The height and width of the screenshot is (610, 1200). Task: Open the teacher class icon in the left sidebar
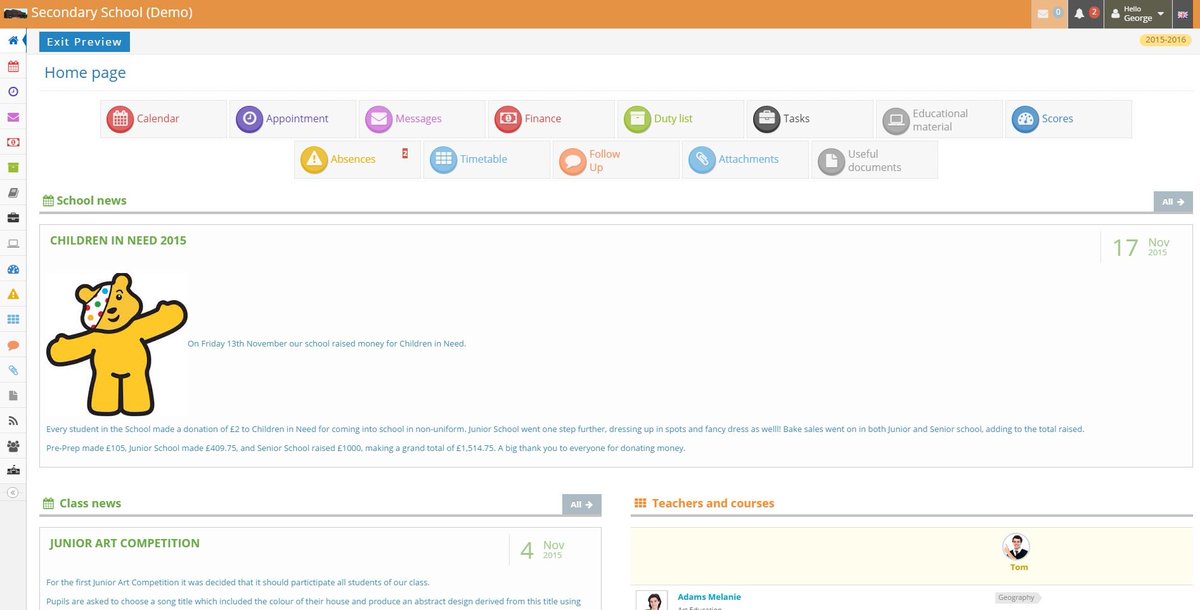pos(13,470)
